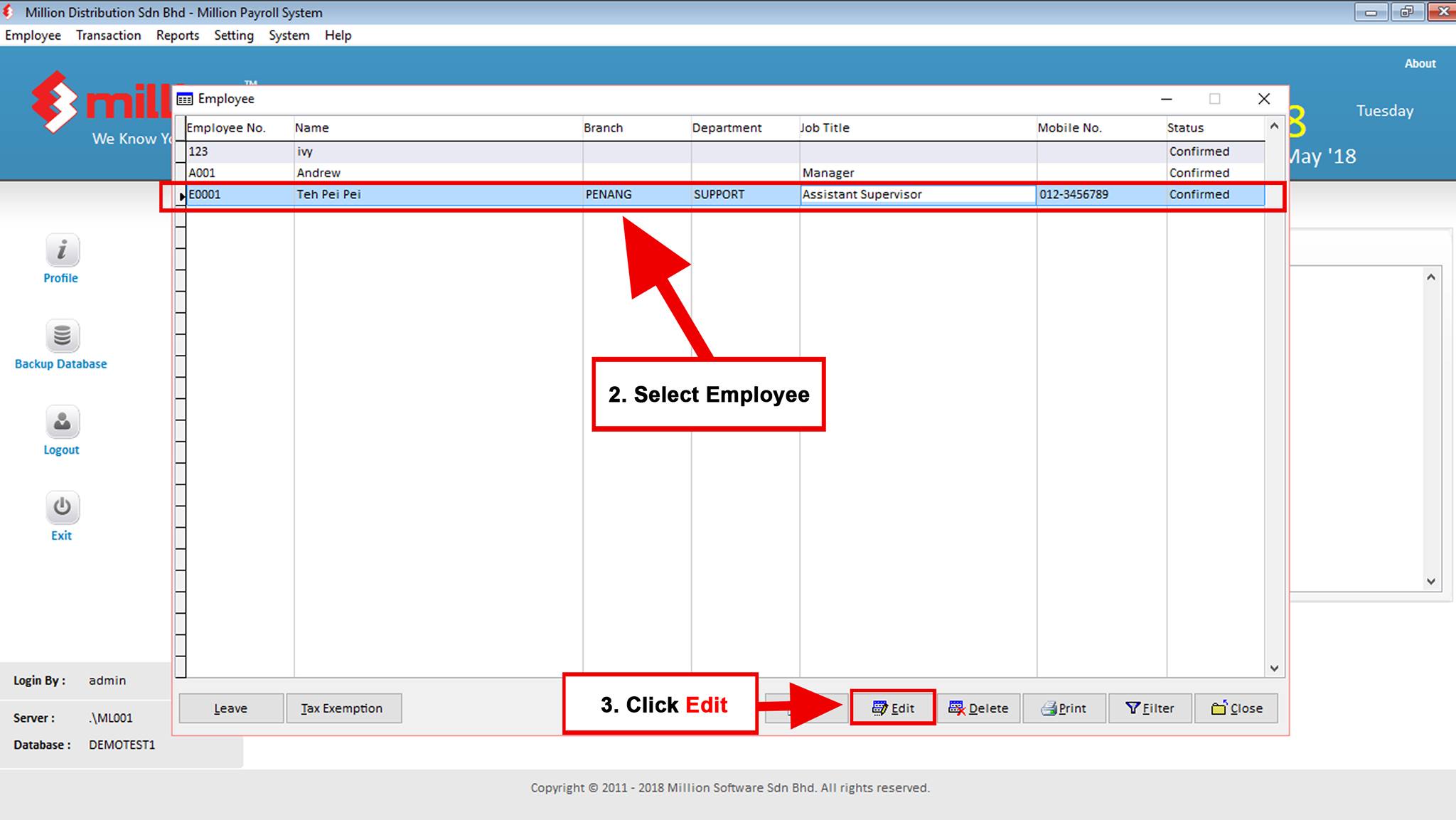Open the Reports menu
Screen dimensions: 1456x820
(x=178, y=35)
